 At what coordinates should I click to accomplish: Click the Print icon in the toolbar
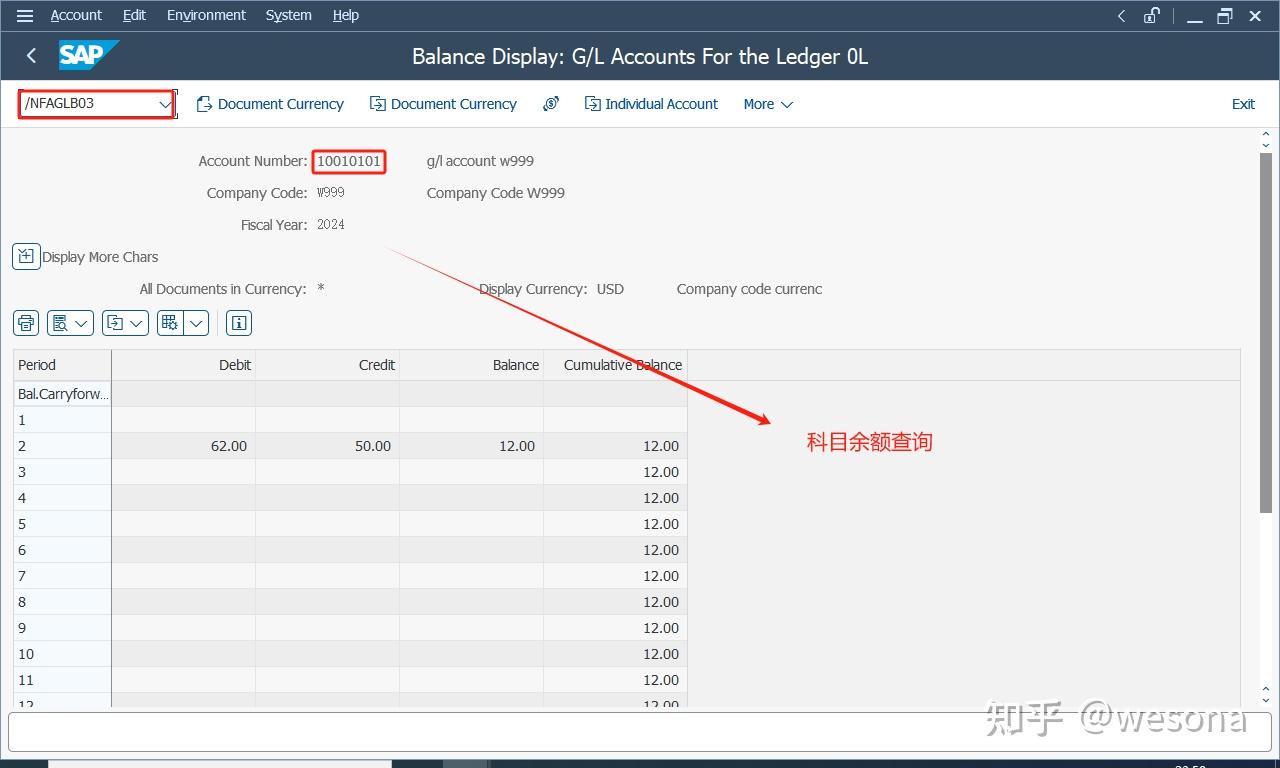click(25, 322)
